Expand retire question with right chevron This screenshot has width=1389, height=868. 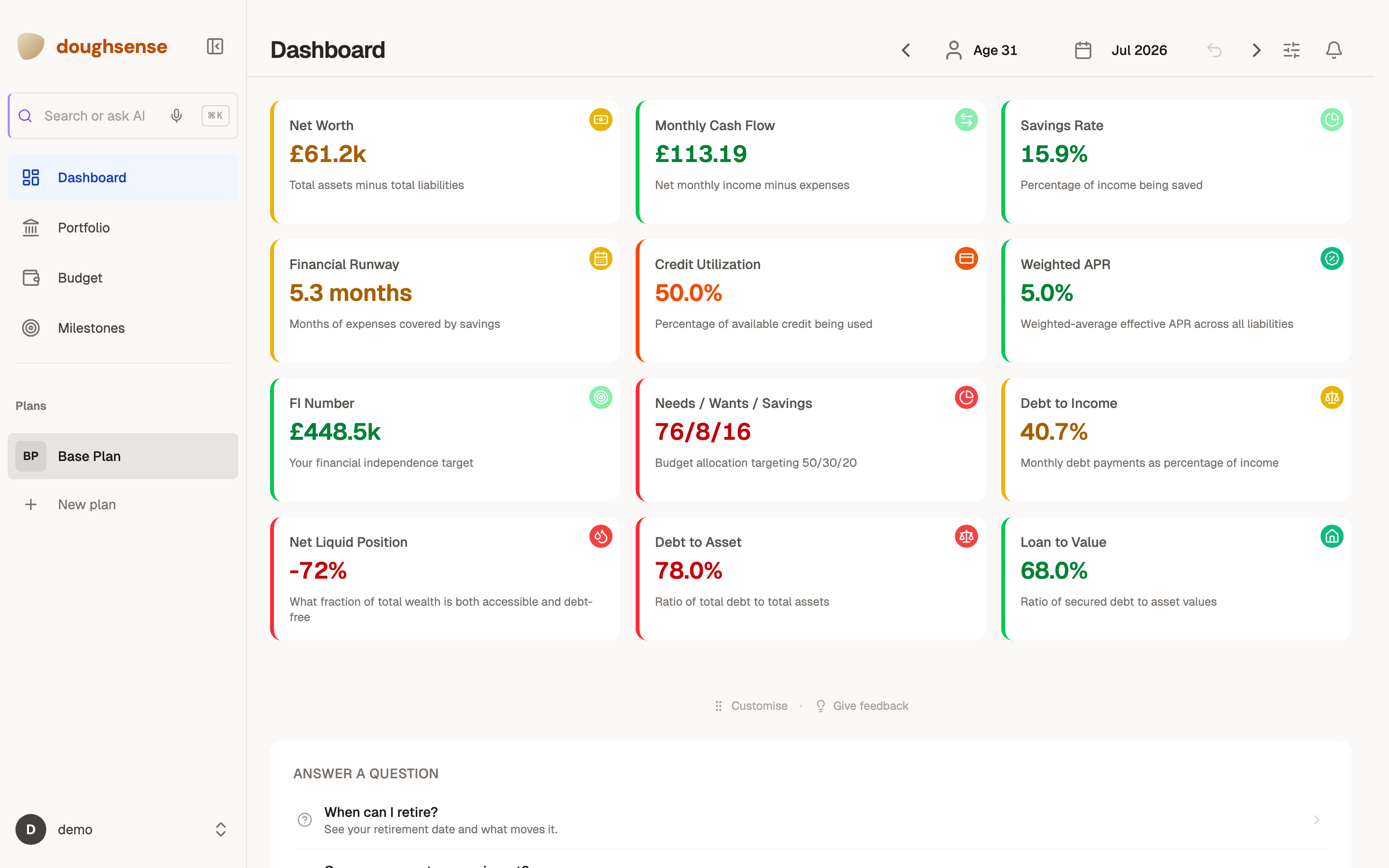point(1316,820)
